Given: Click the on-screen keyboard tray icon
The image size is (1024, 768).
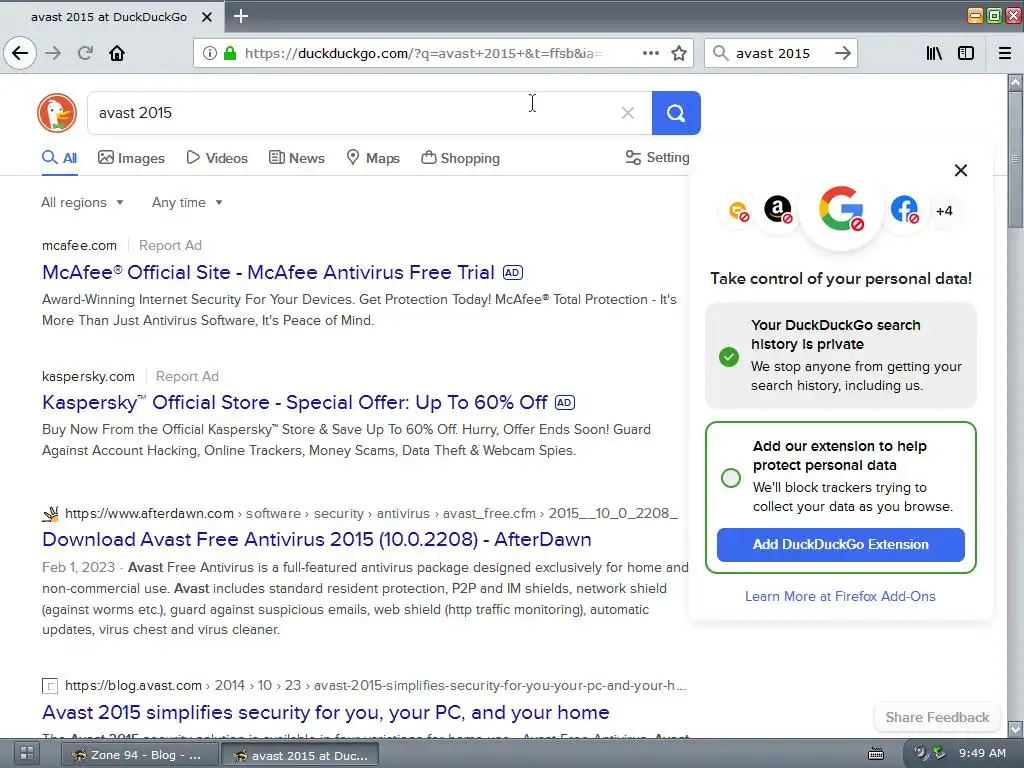Looking at the screenshot, I should 876,754.
